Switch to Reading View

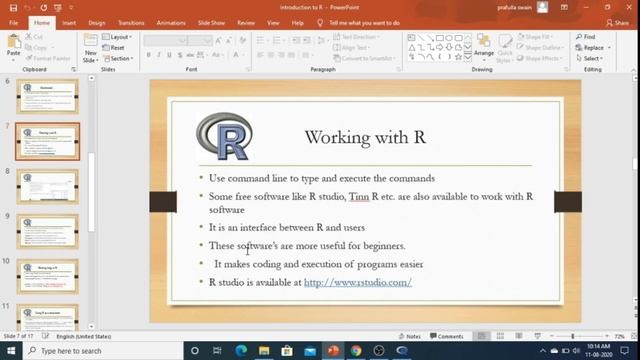(518, 336)
